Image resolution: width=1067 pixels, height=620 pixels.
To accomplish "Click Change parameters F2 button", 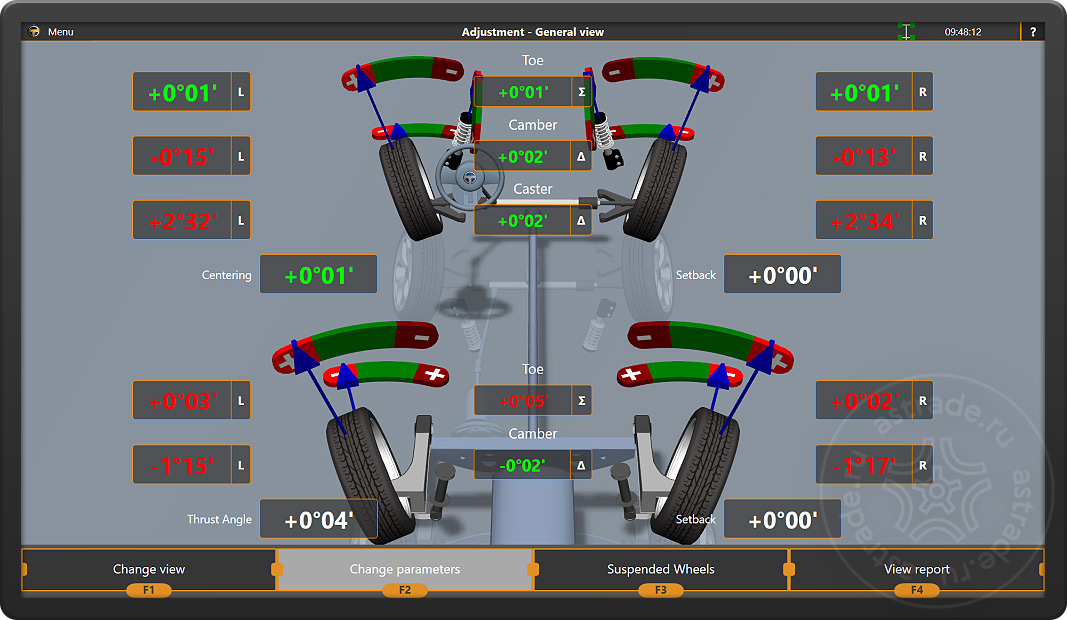I will pyautogui.click(x=405, y=570).
